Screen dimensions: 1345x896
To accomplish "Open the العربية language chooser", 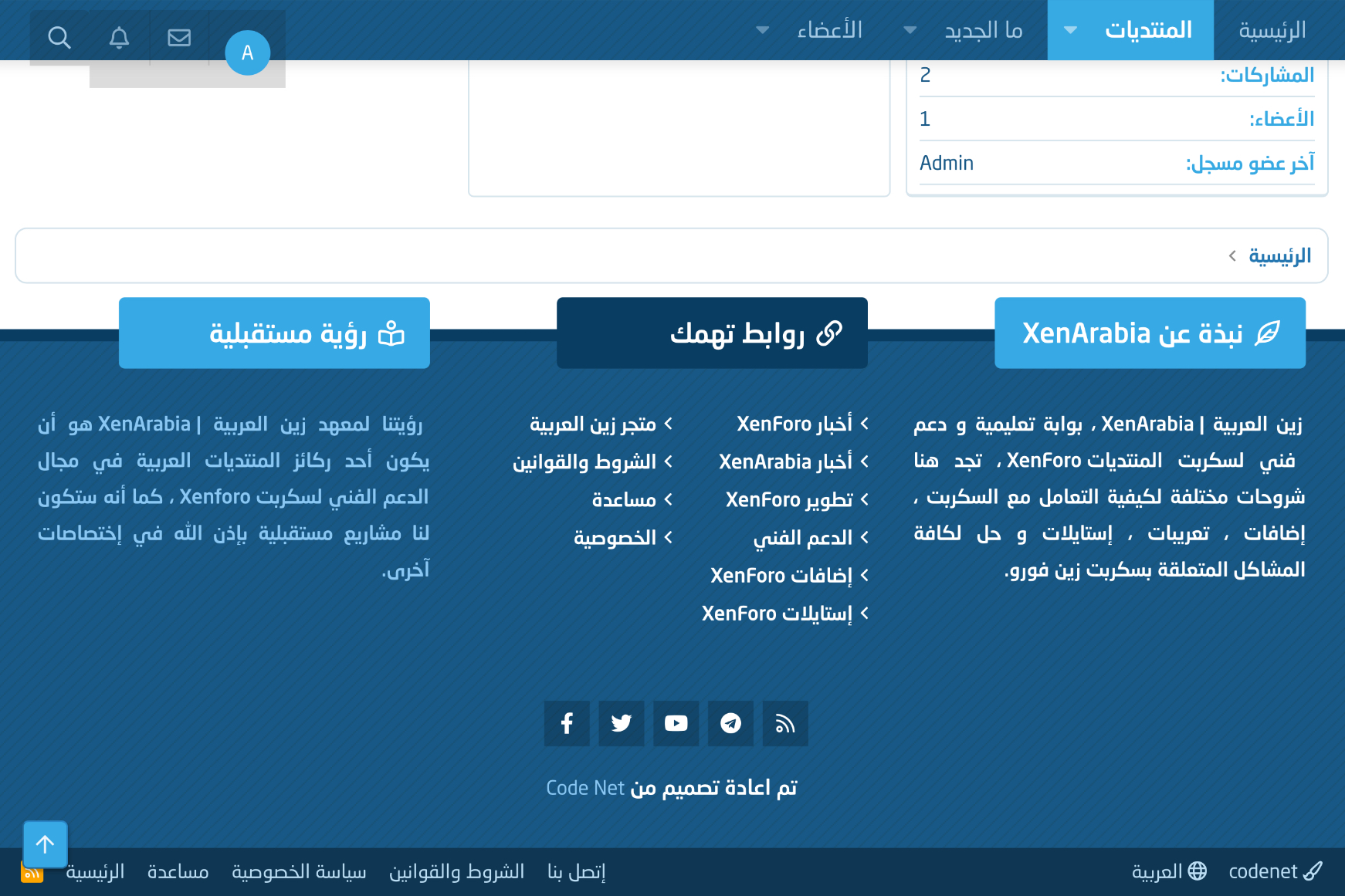I will [1168, 871].
